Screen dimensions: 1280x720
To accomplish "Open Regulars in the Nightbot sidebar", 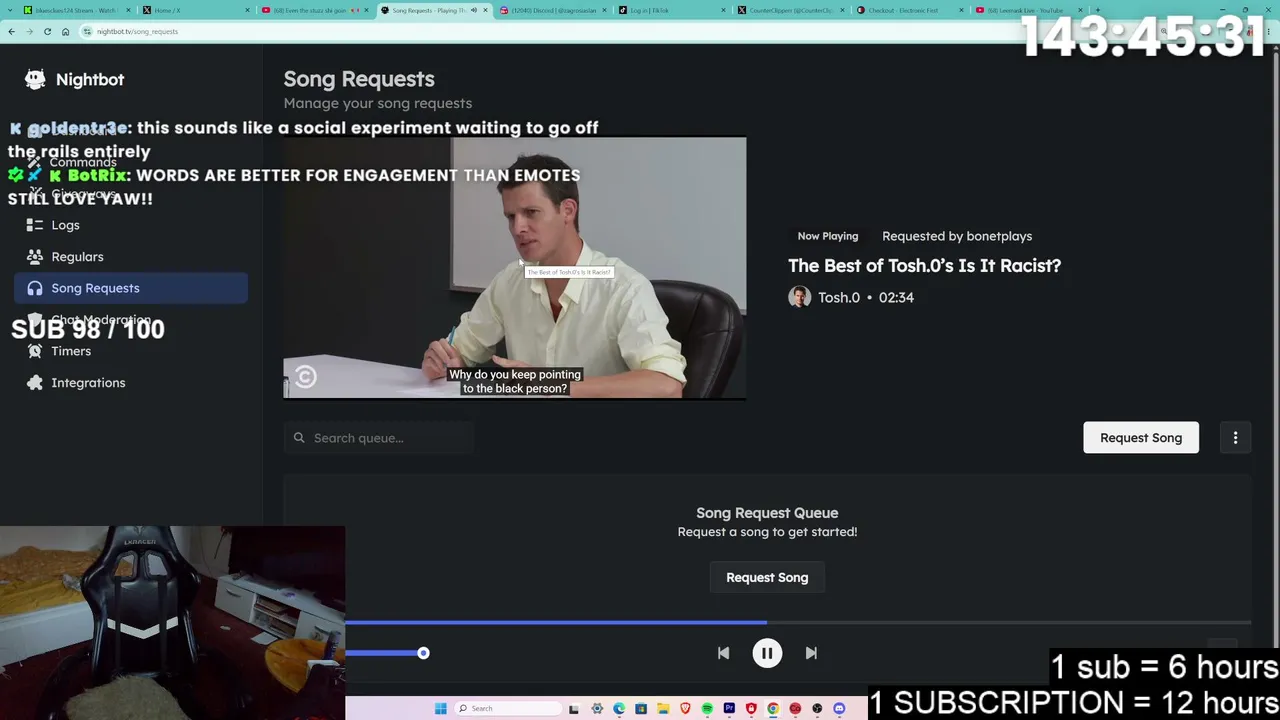I will tap(131, 257).
